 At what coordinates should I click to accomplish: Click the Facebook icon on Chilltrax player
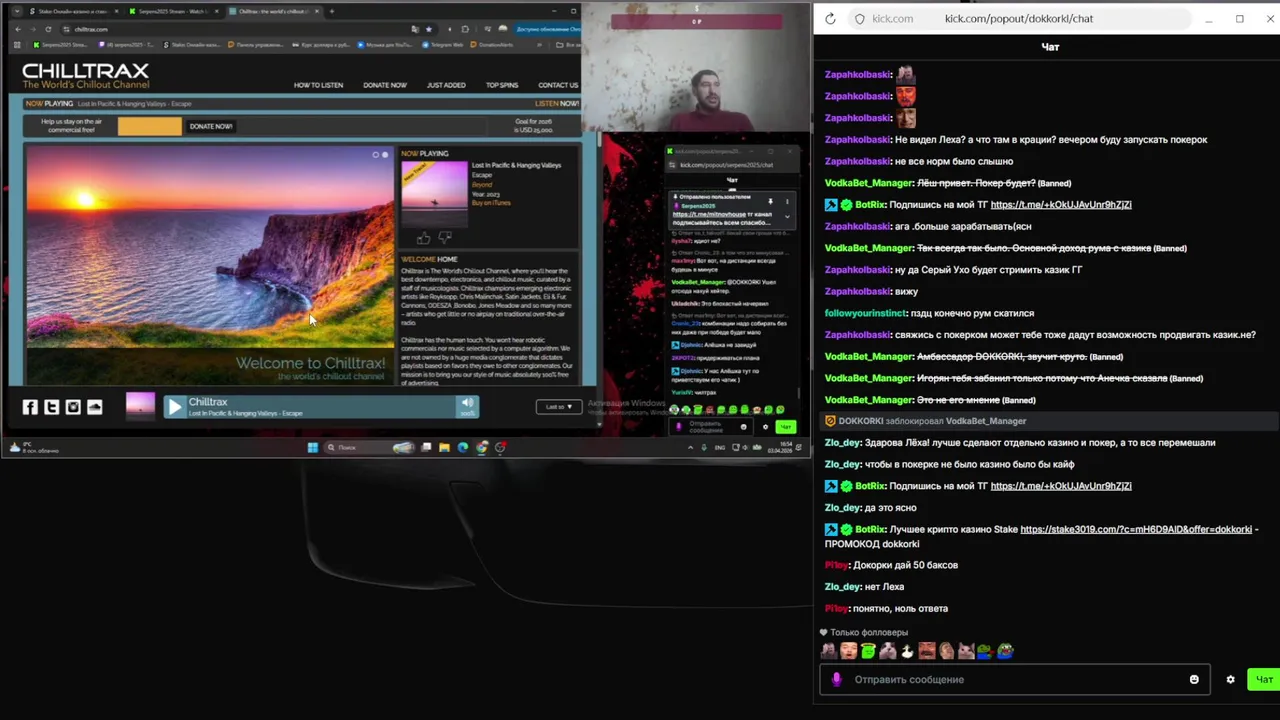click(x=30, y=407)
